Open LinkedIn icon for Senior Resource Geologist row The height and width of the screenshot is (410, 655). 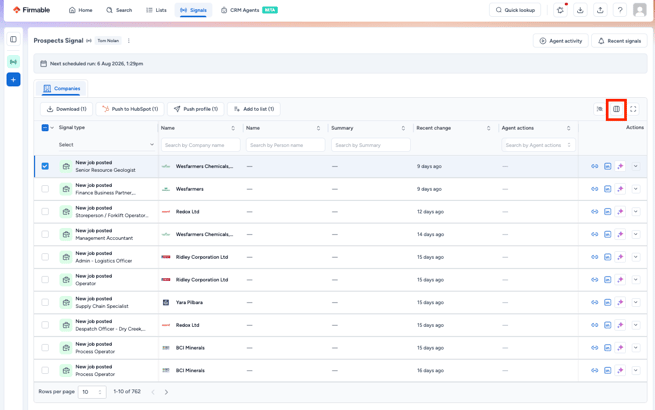(x=607, y=166)
